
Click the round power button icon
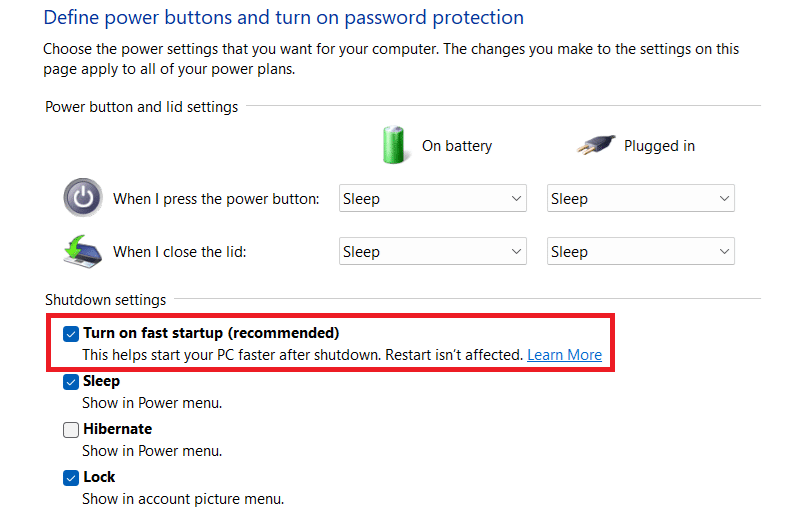coord(83,198)
